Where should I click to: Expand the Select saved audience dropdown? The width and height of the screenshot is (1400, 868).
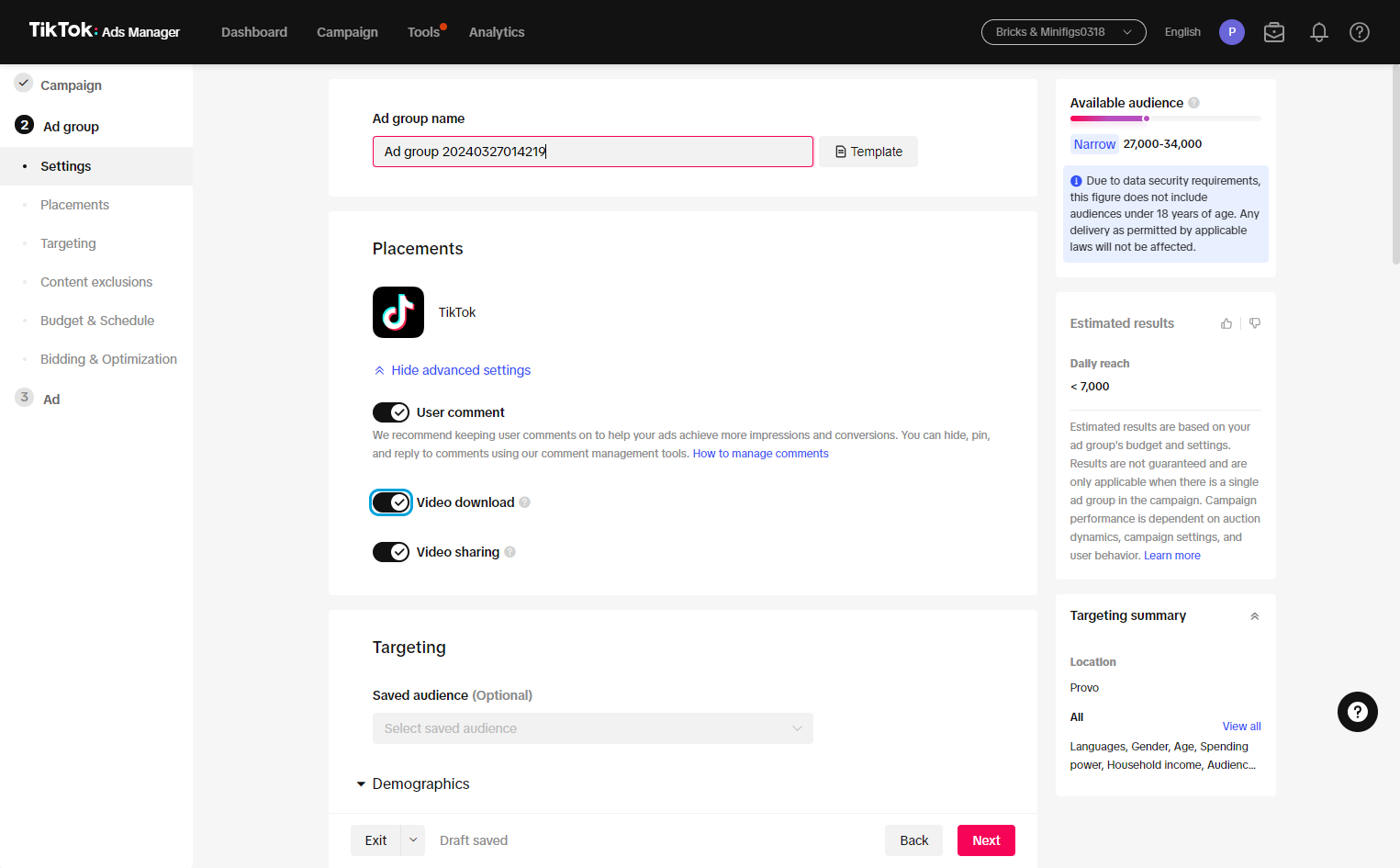[x=593, y=728]
